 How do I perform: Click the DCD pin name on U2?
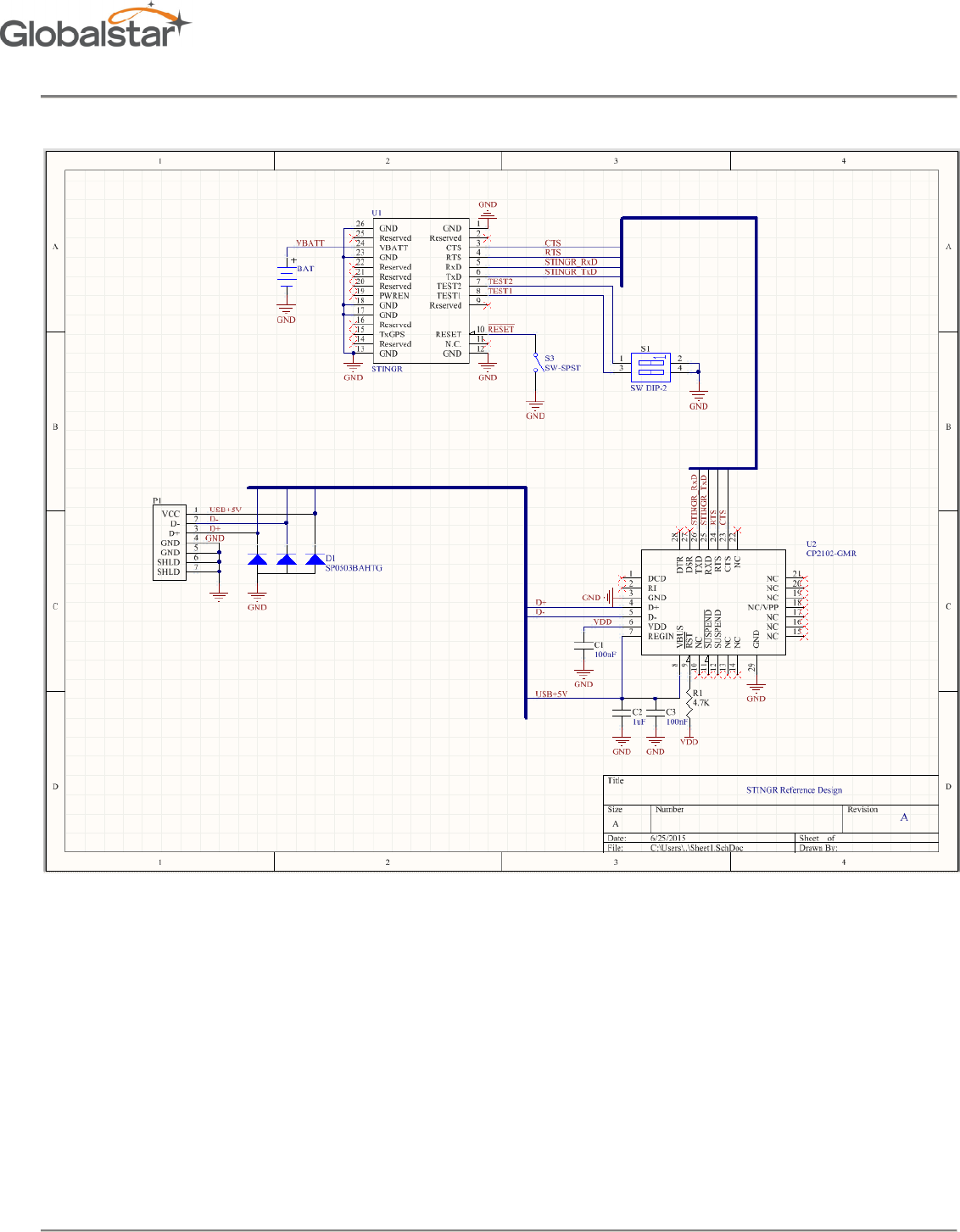657,578
